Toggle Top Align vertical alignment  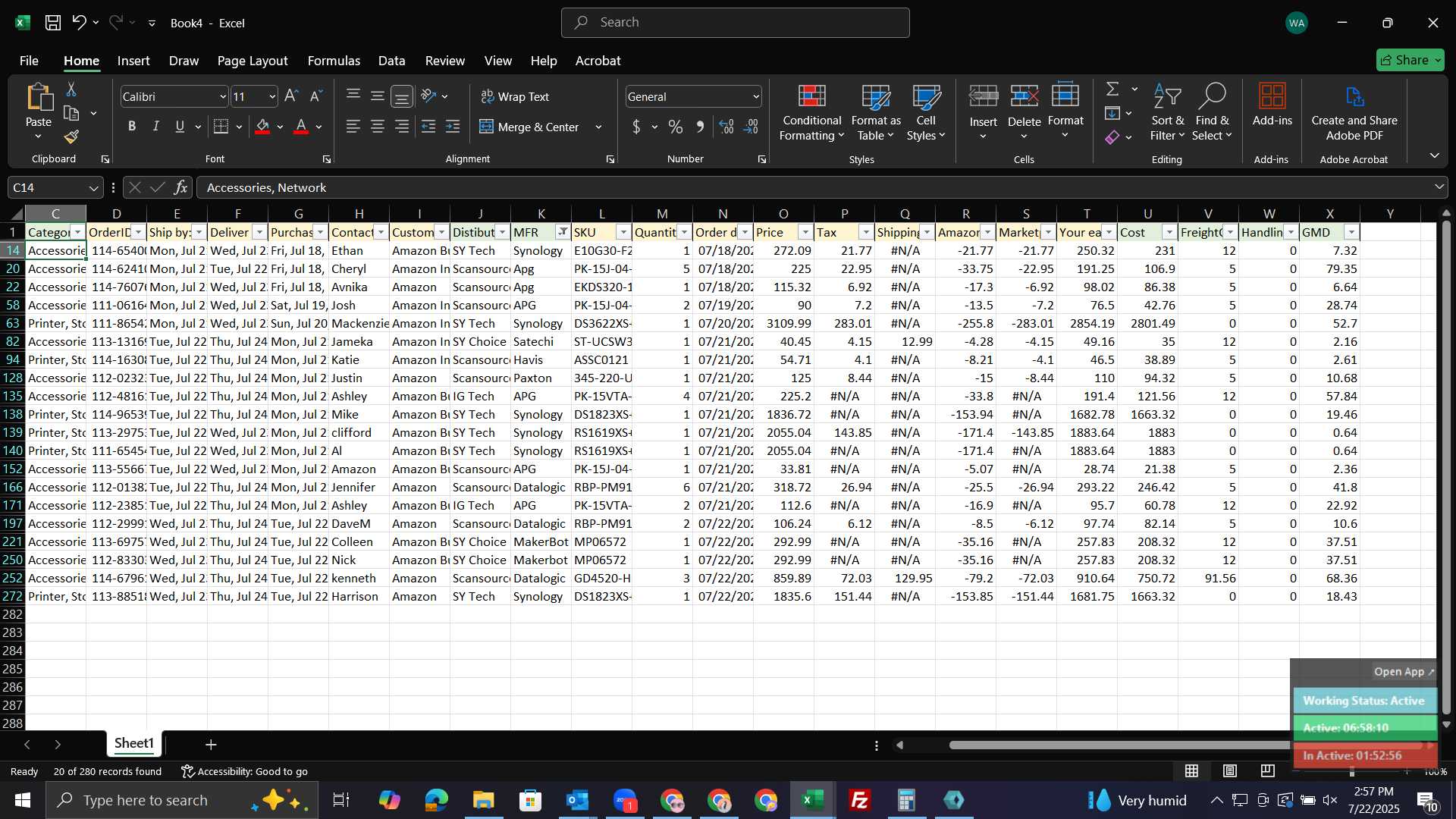[x=353, y=96]
